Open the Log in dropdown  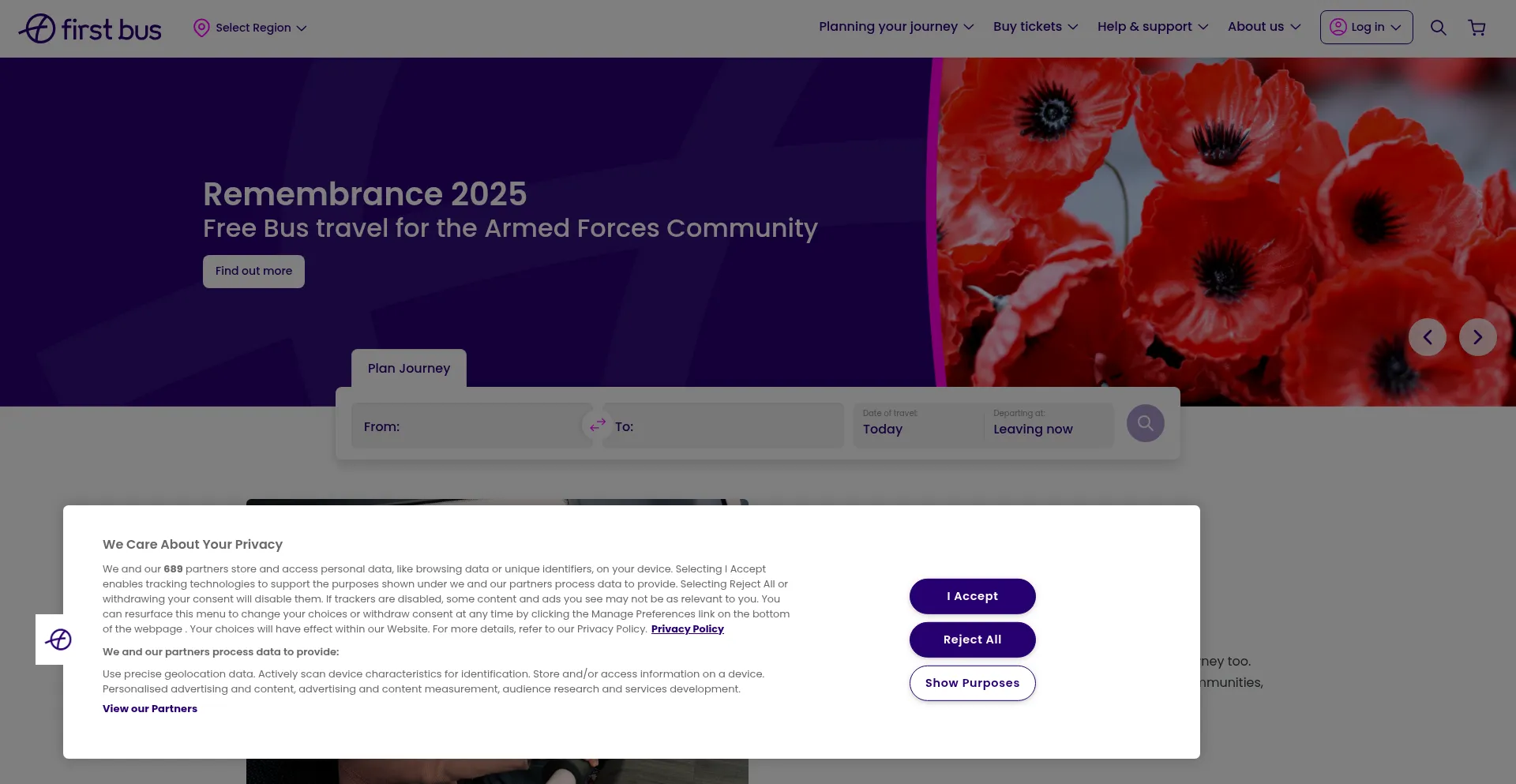1366,28
